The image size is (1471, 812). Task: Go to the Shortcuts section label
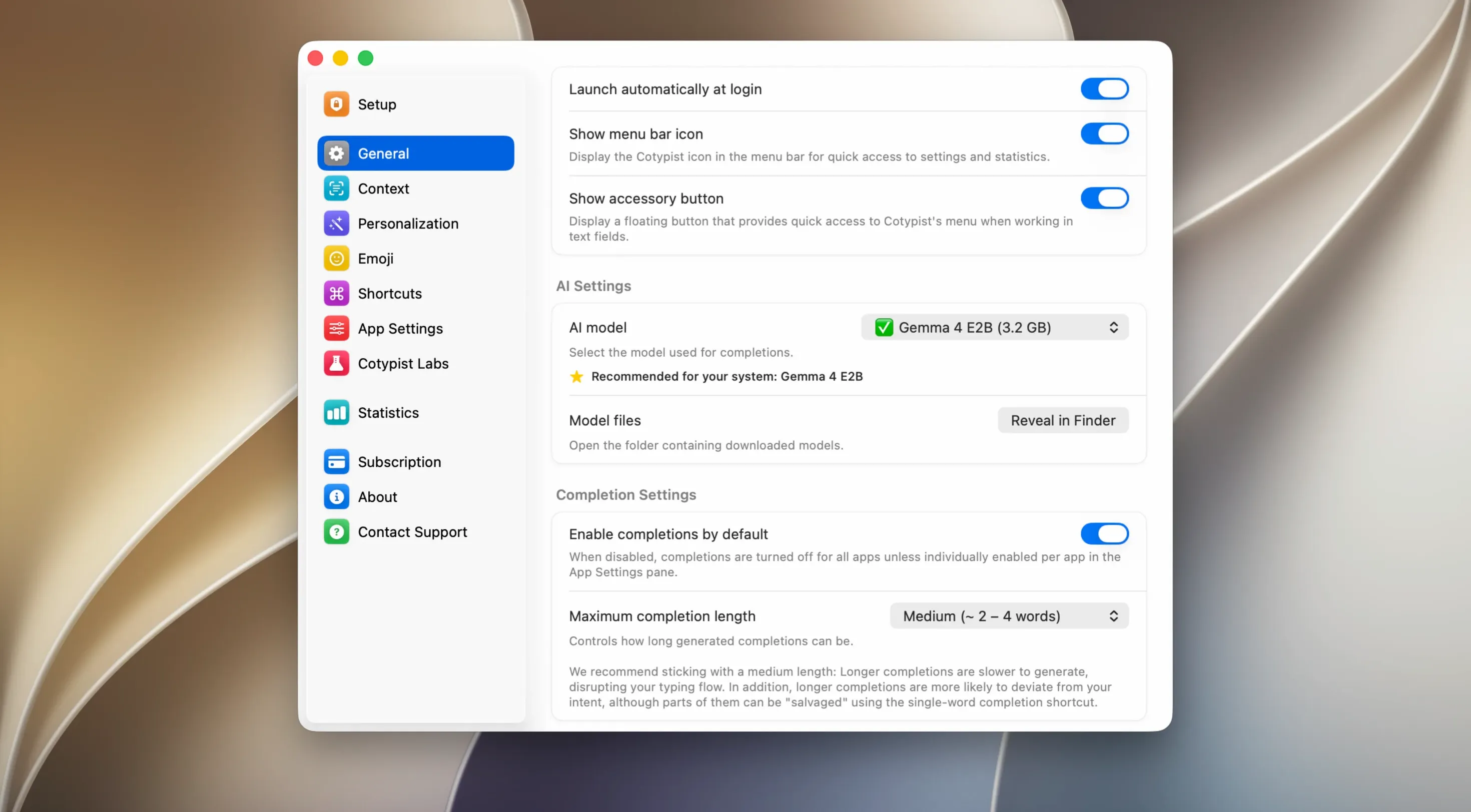coord(389,294)
